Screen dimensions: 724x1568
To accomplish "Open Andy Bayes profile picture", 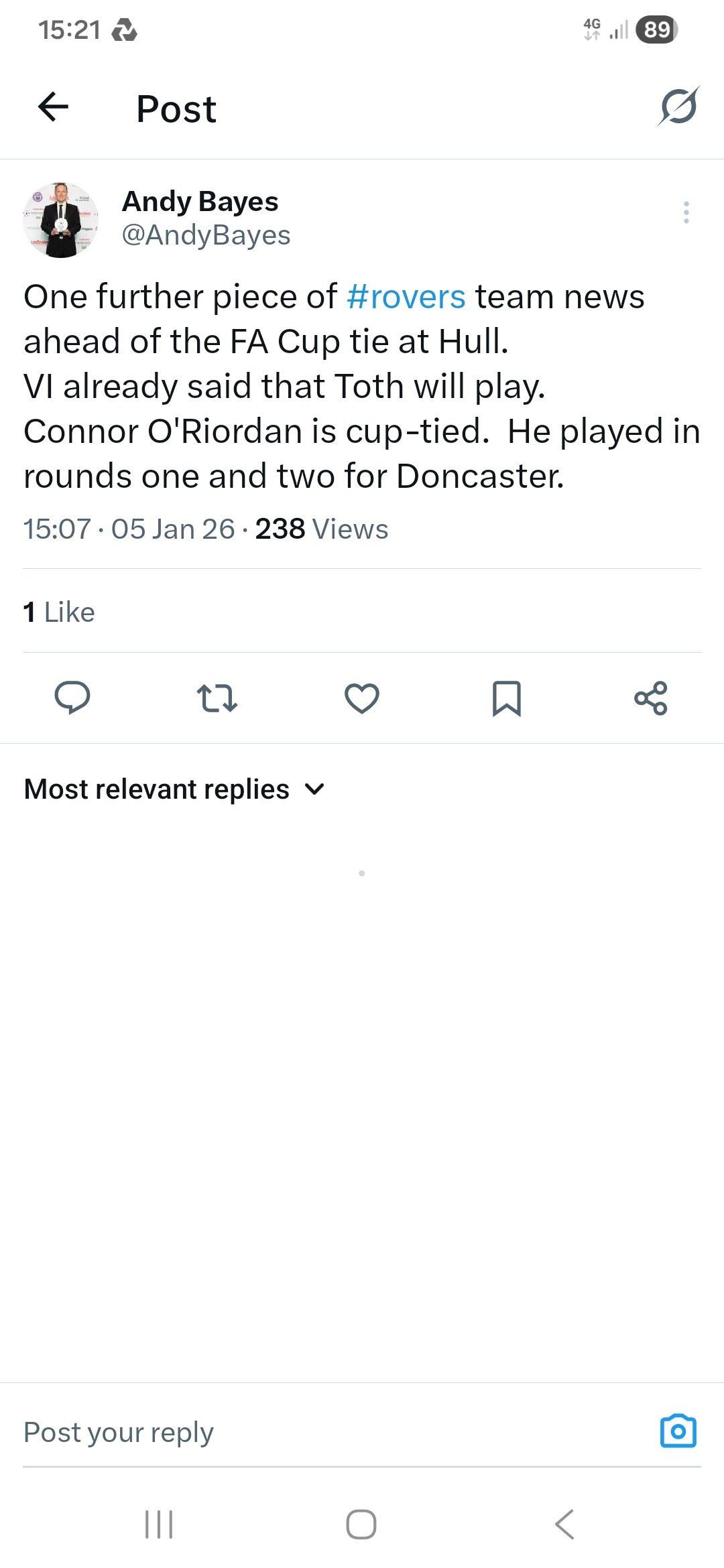I will 61,220.
